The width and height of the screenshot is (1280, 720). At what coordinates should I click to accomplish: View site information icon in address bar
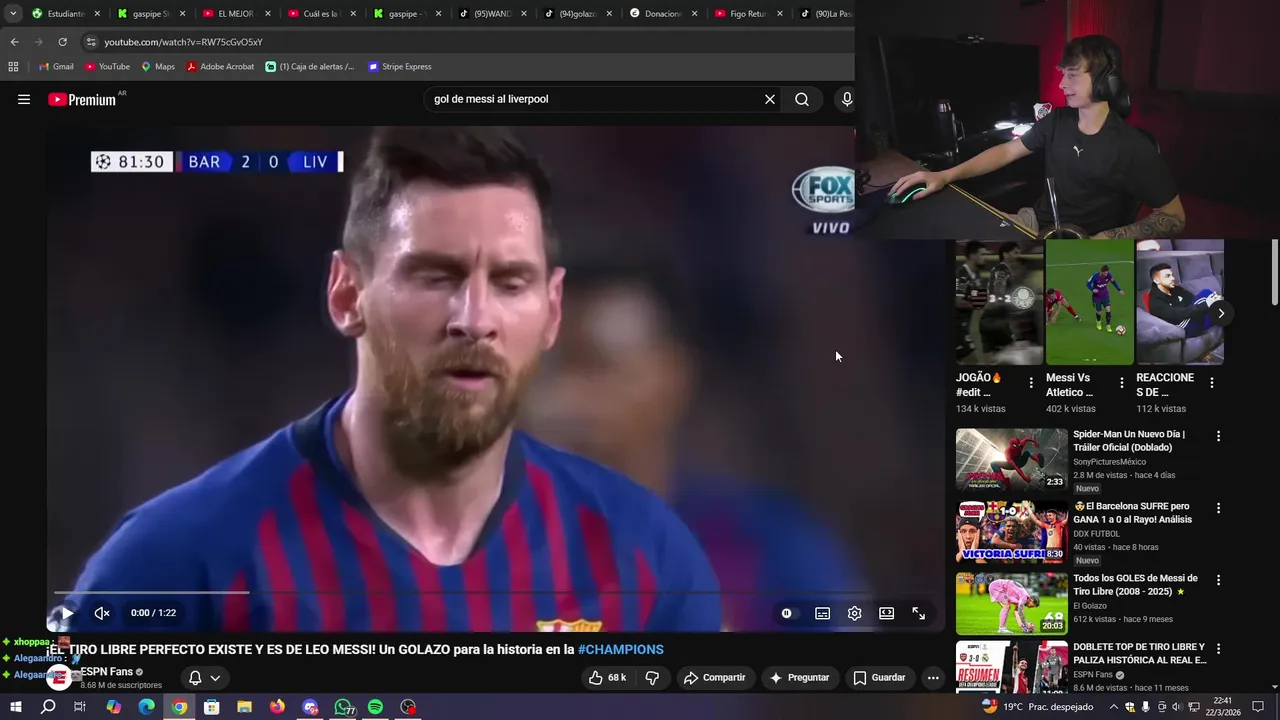(x=91, y=42)
